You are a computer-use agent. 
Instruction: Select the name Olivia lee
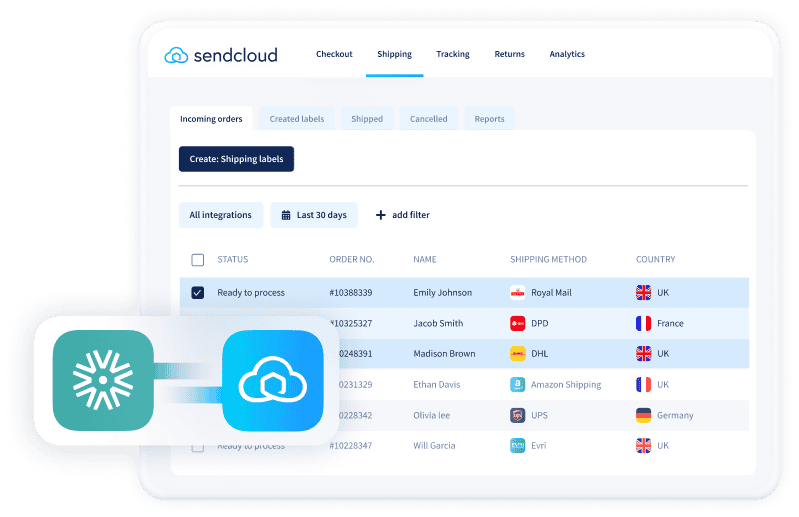tap(431, 415)
